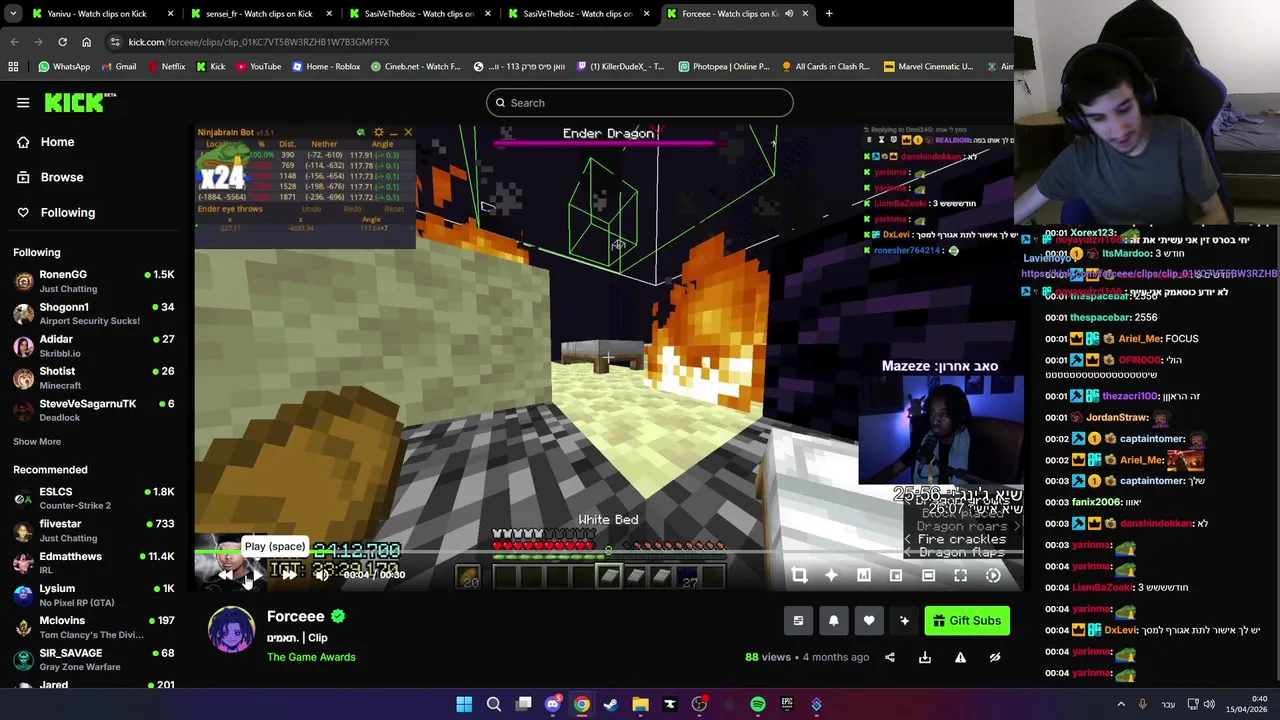
Task: Open Adidar channel in the sidebar
Action: tap(94, 346)
